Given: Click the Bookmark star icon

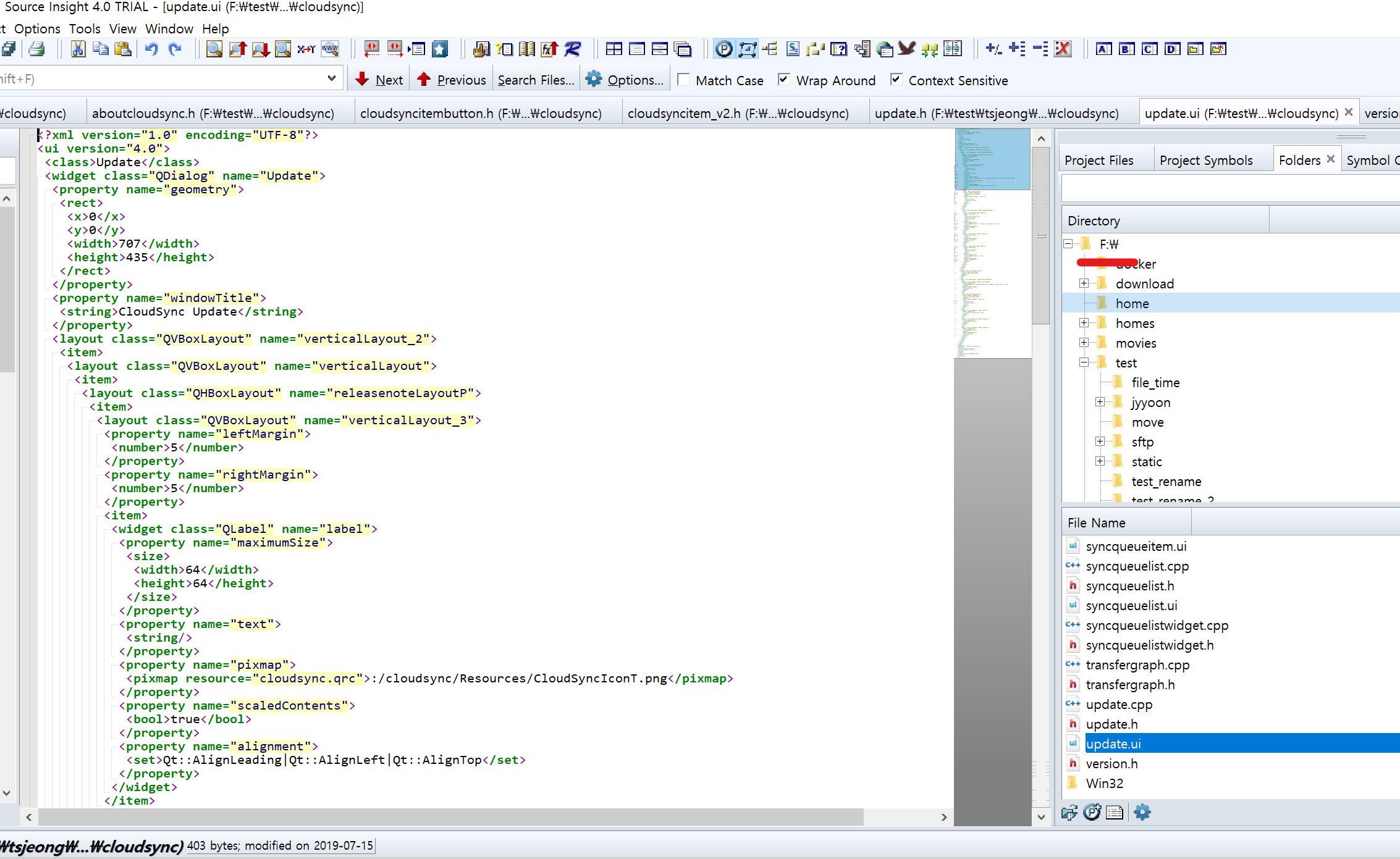Looking at the screenshot, I should [x=440, y=49].
